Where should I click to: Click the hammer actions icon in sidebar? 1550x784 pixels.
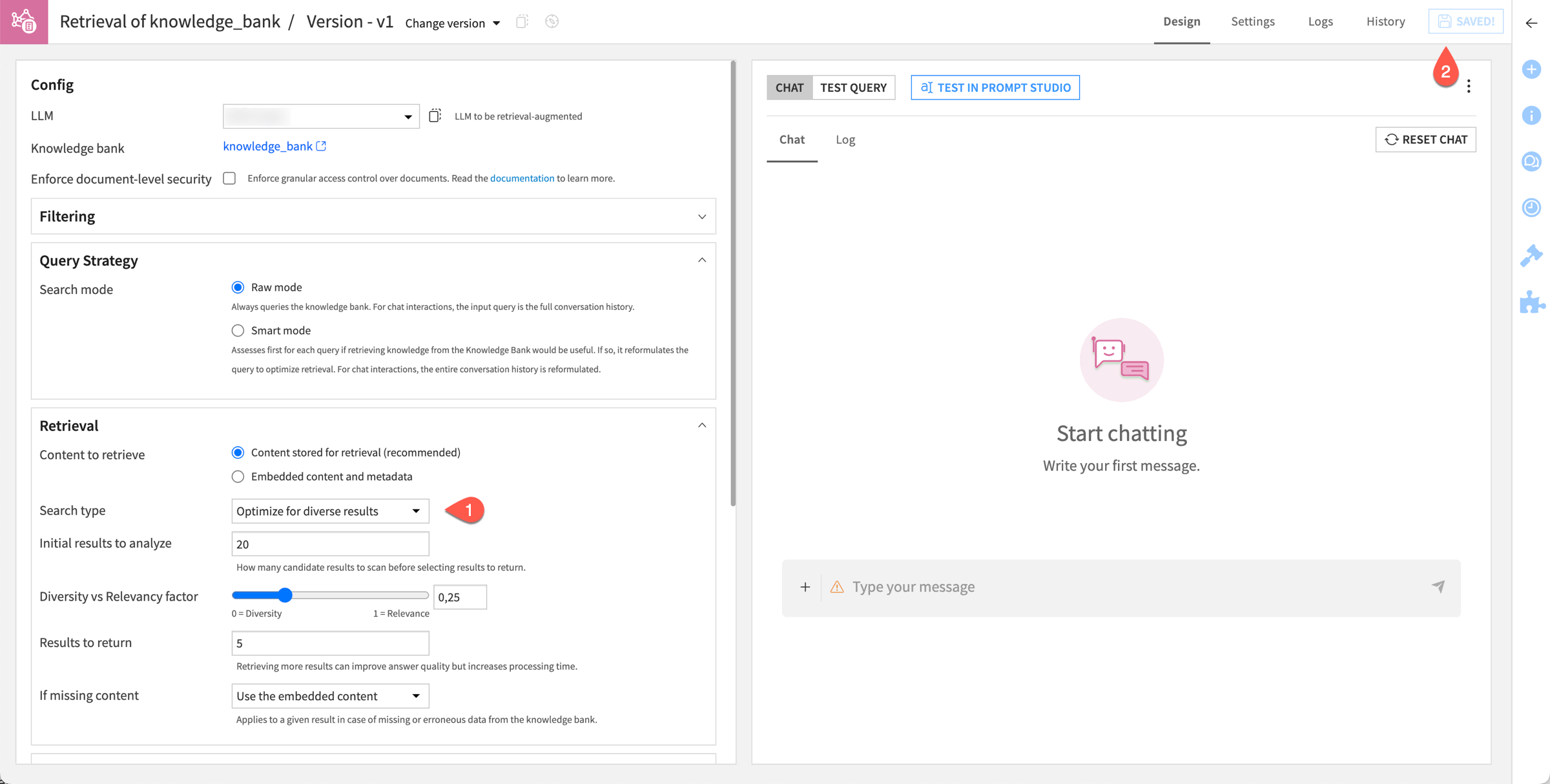coord(1531,255)
